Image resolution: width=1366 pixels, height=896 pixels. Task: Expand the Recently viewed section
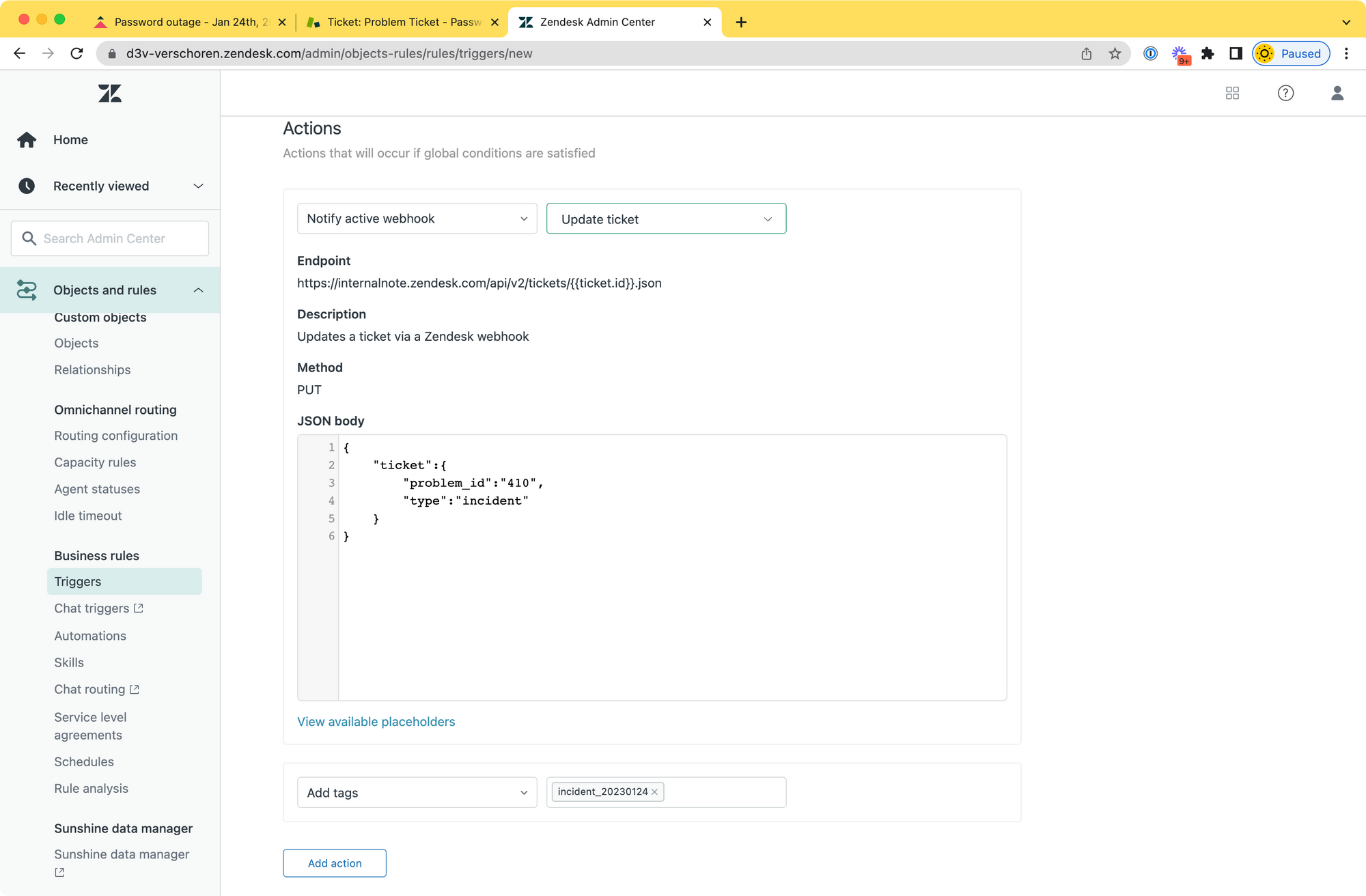pos(198,186)
